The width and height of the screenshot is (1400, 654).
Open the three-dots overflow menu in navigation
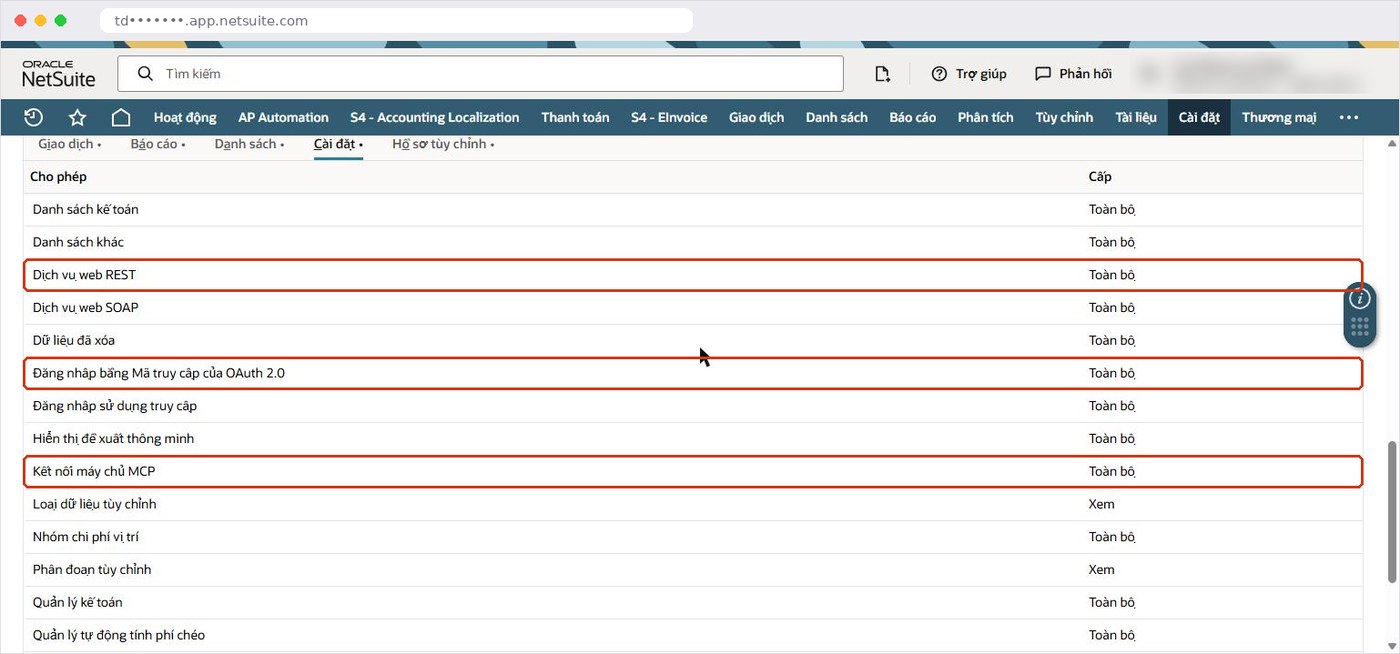1349,117
